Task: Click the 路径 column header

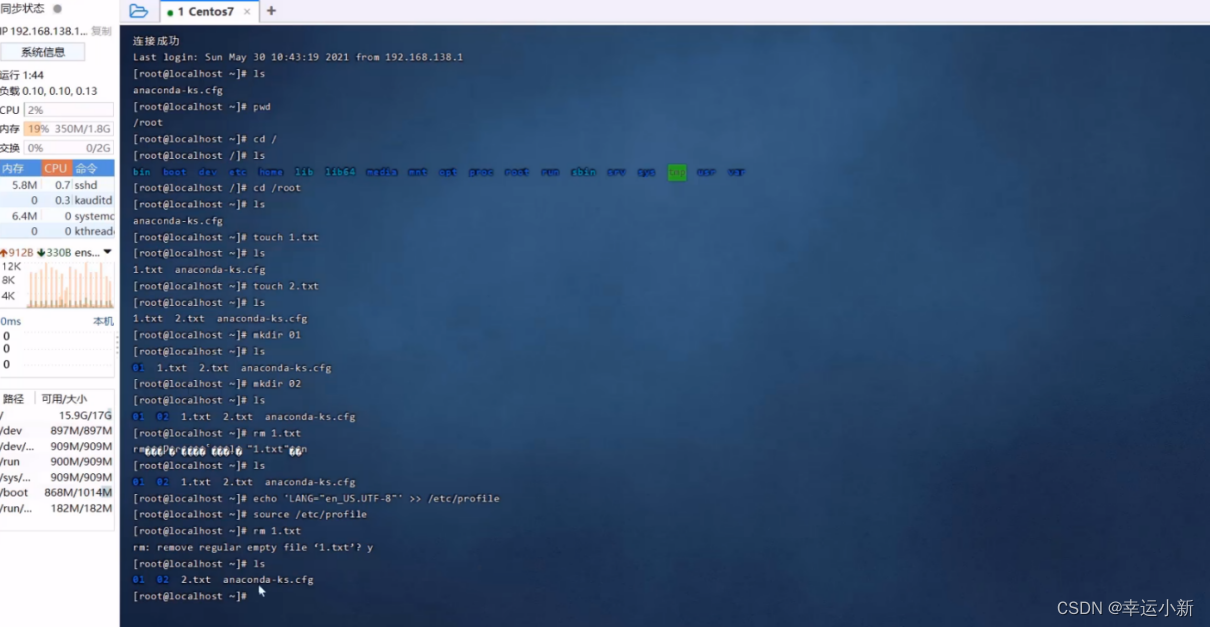Action: pos(14,398)
